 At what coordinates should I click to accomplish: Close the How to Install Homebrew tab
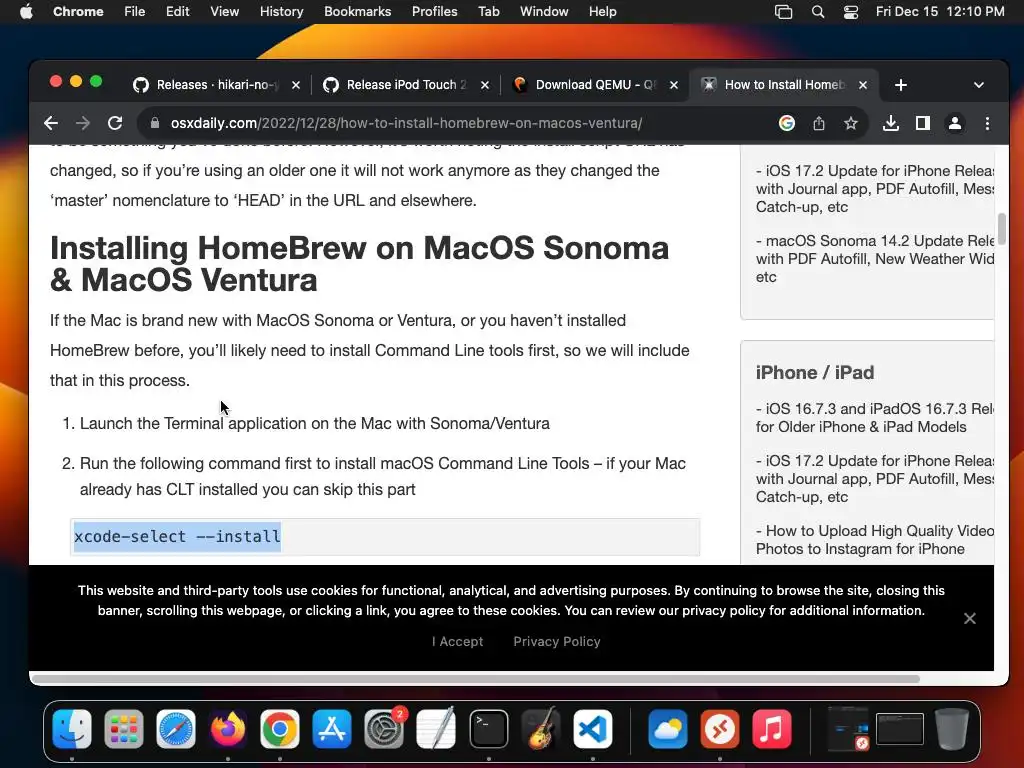863,85
